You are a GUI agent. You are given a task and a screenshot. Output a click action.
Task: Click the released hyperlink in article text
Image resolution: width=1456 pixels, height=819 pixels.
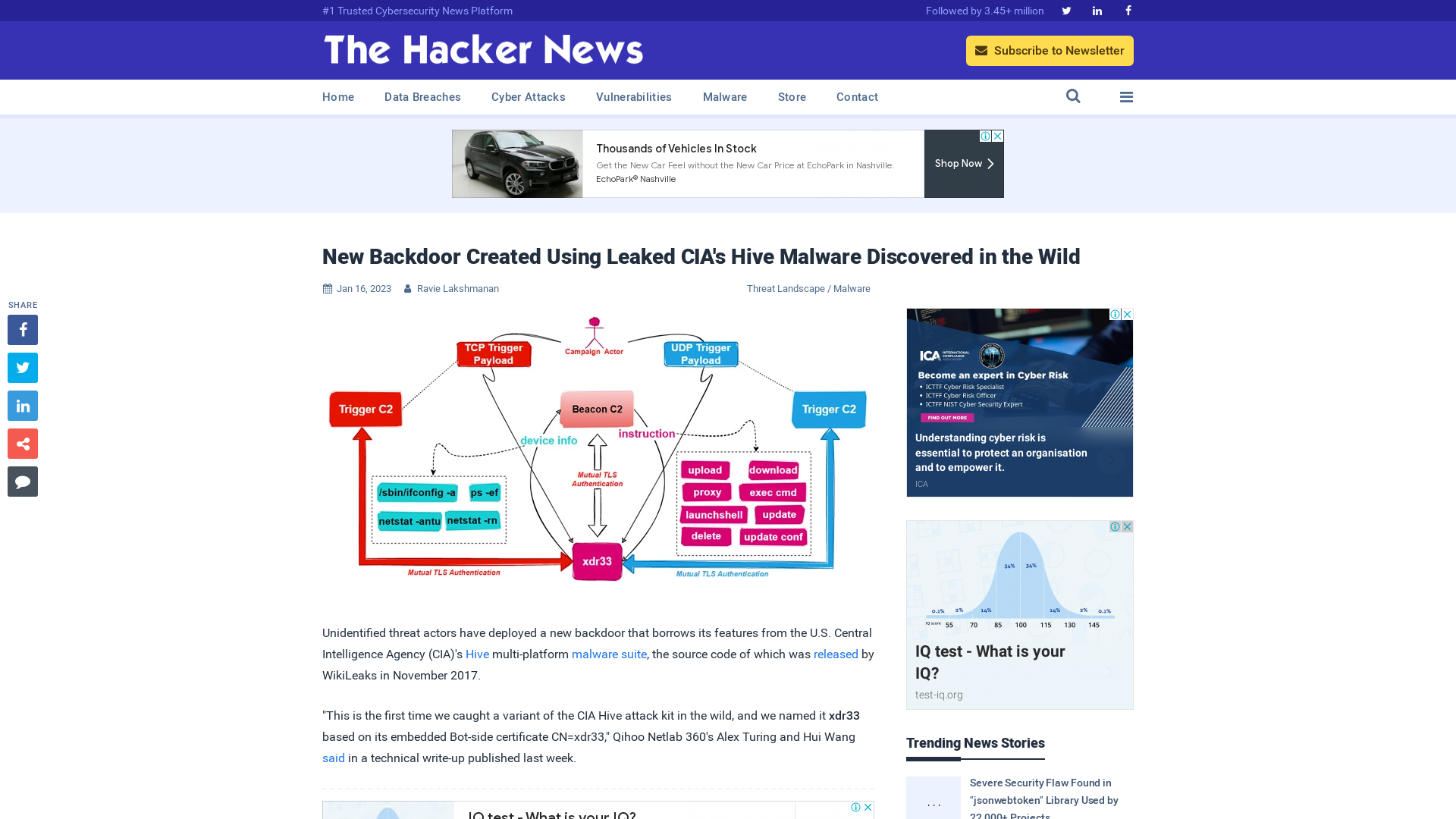pyautogui.click(x=836, y=654)
